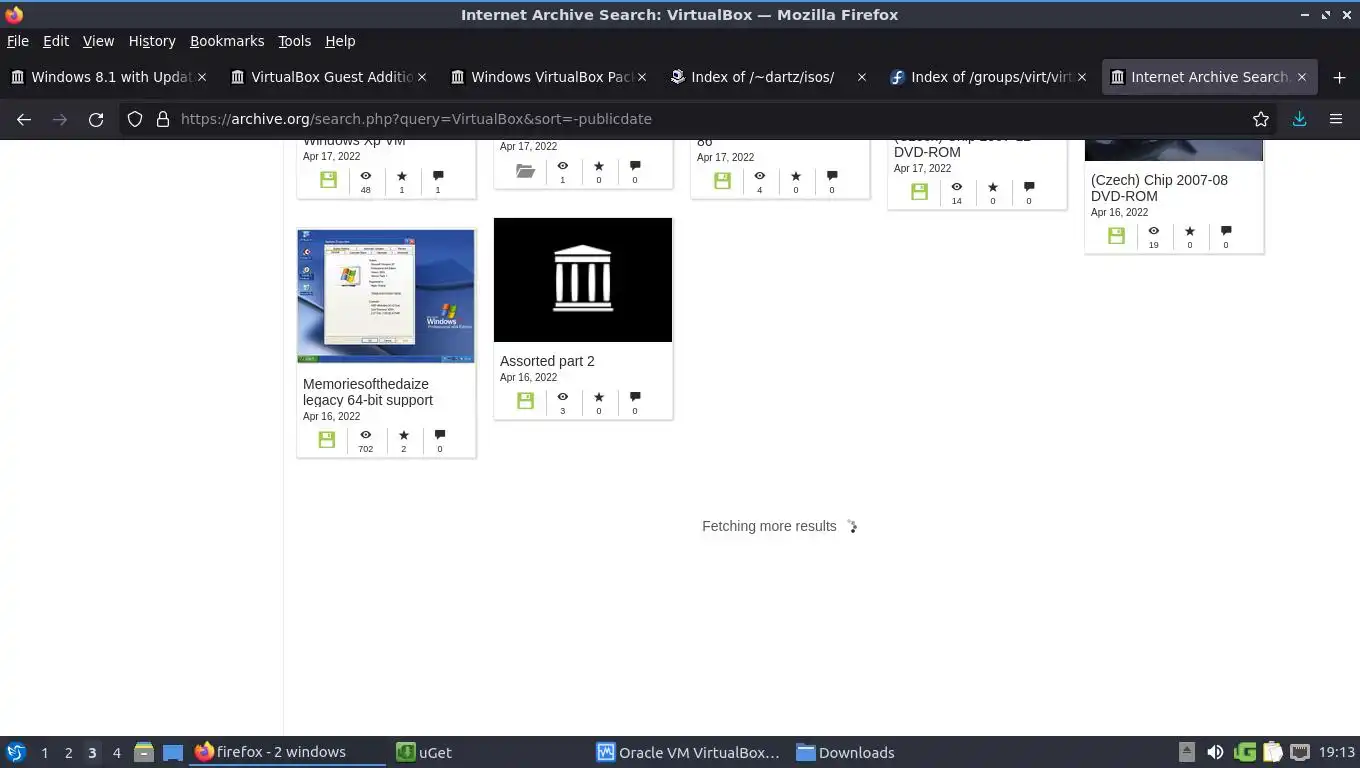Click the favorites star on Assorted part 2

coord(599,397)
